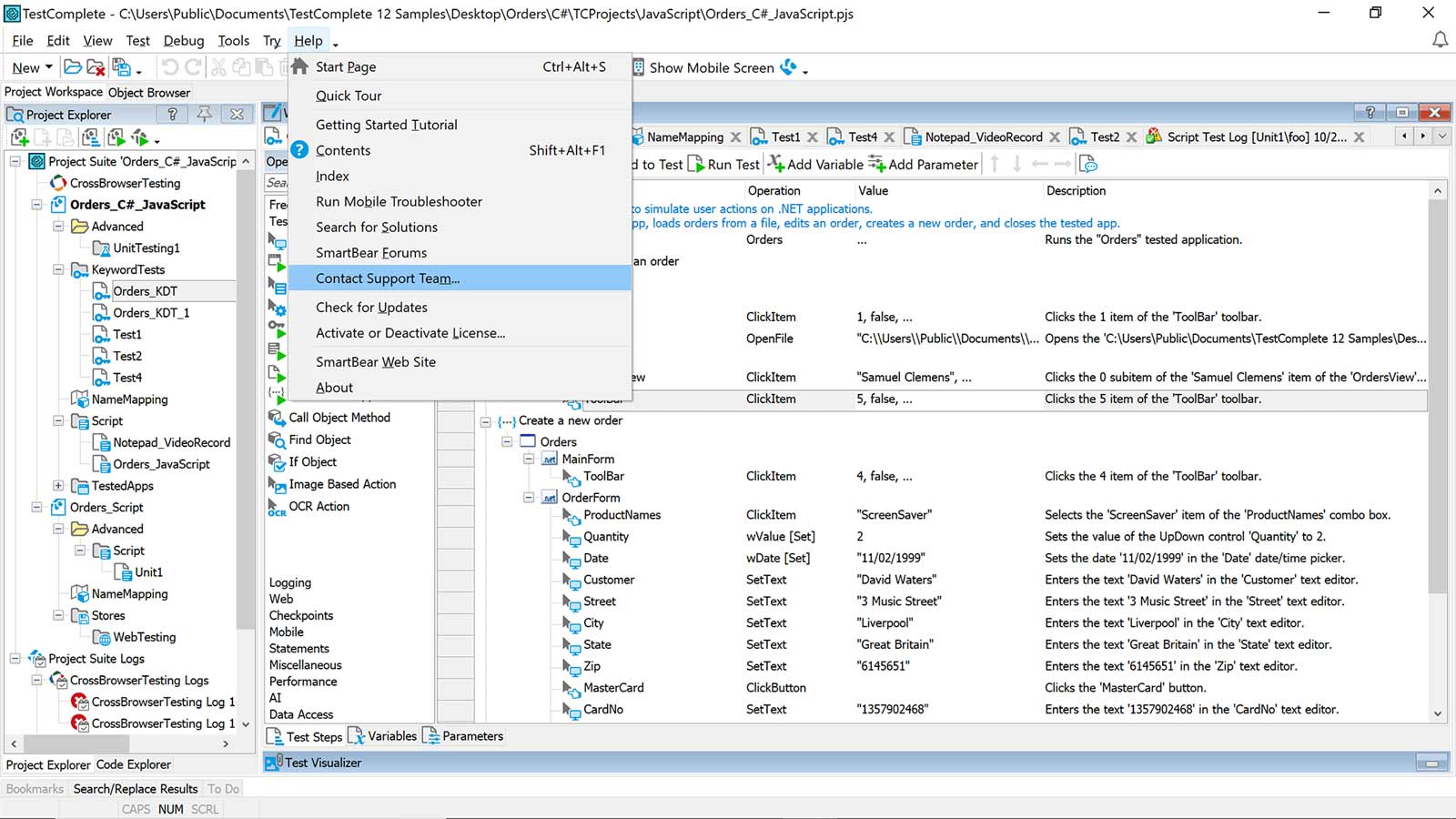1456x819 pixels.
Task: Open the New dropdown arrow
Action: (48, 67)
